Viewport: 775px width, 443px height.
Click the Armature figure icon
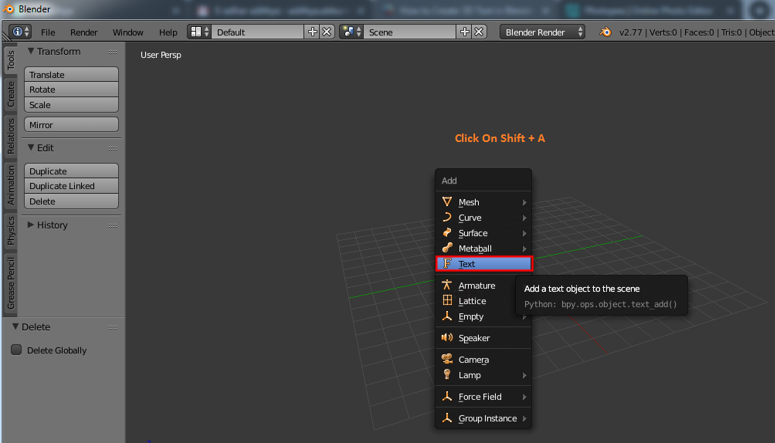(x=447, y=285)
